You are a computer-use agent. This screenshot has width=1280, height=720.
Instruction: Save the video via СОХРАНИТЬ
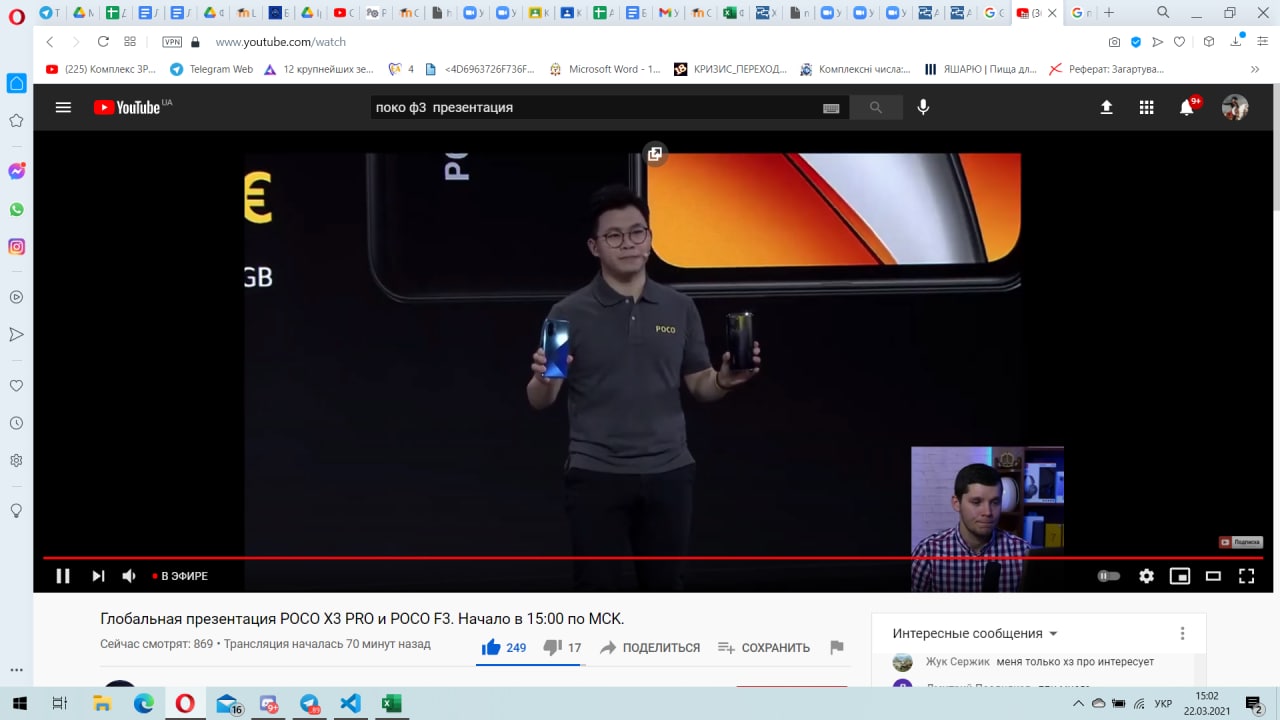click(765, 647)
